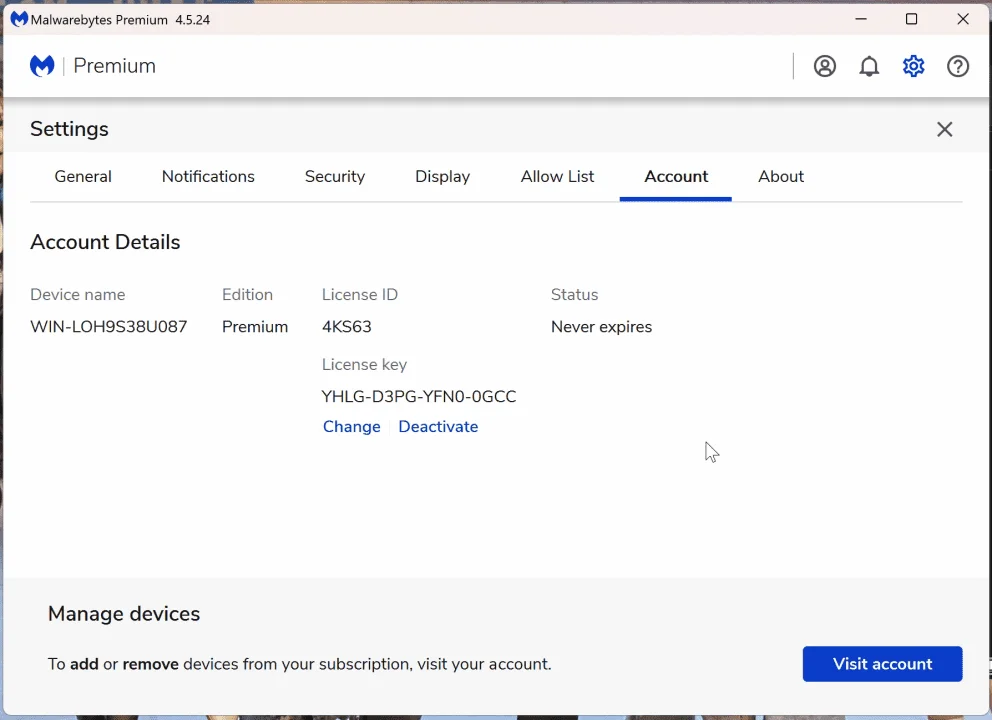This screenshot has width=992, height=720.
Task: Click the Never expires status text
Action: pos(601,326)
